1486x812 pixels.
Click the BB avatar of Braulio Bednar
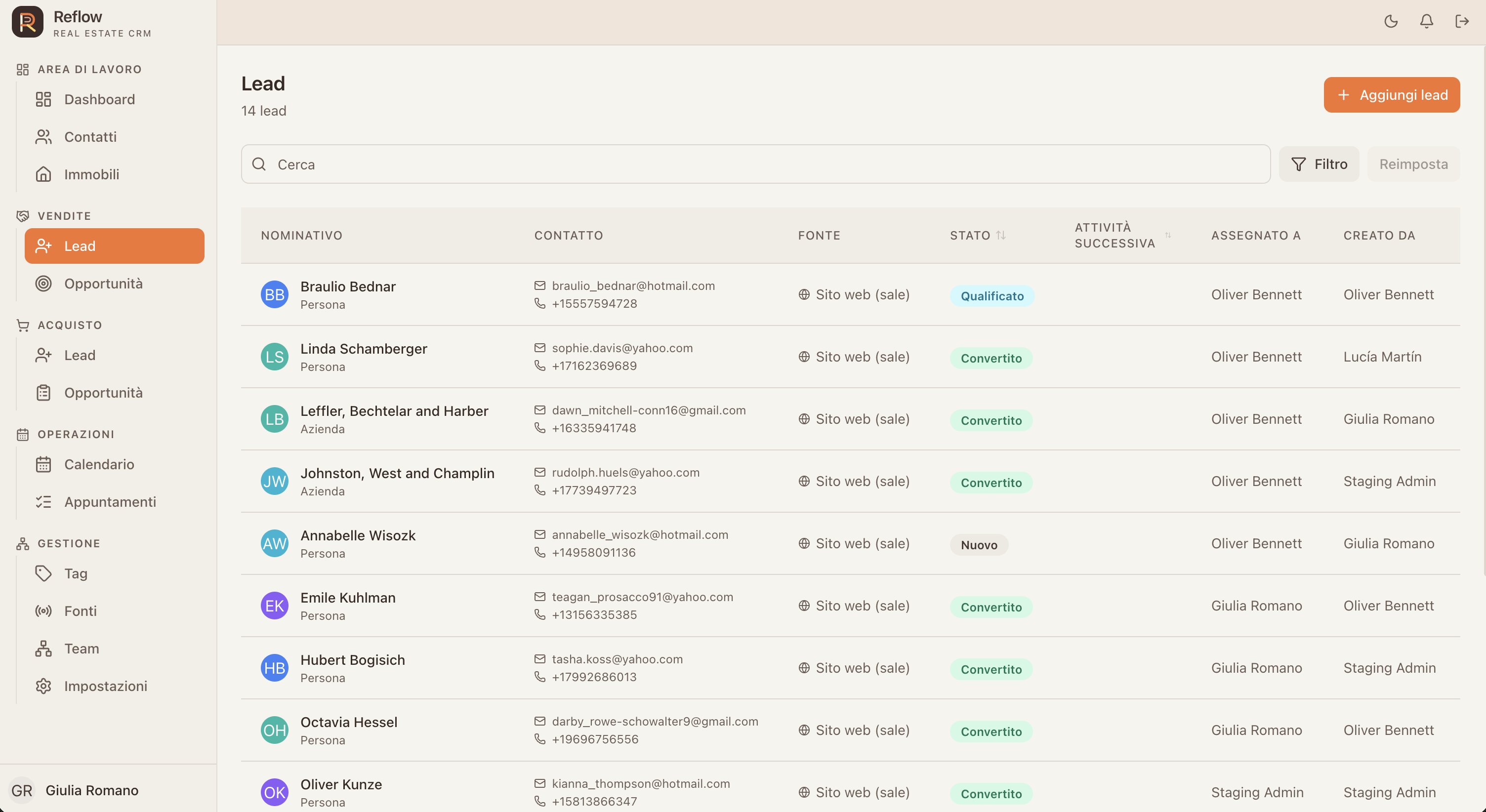(275, 295)
